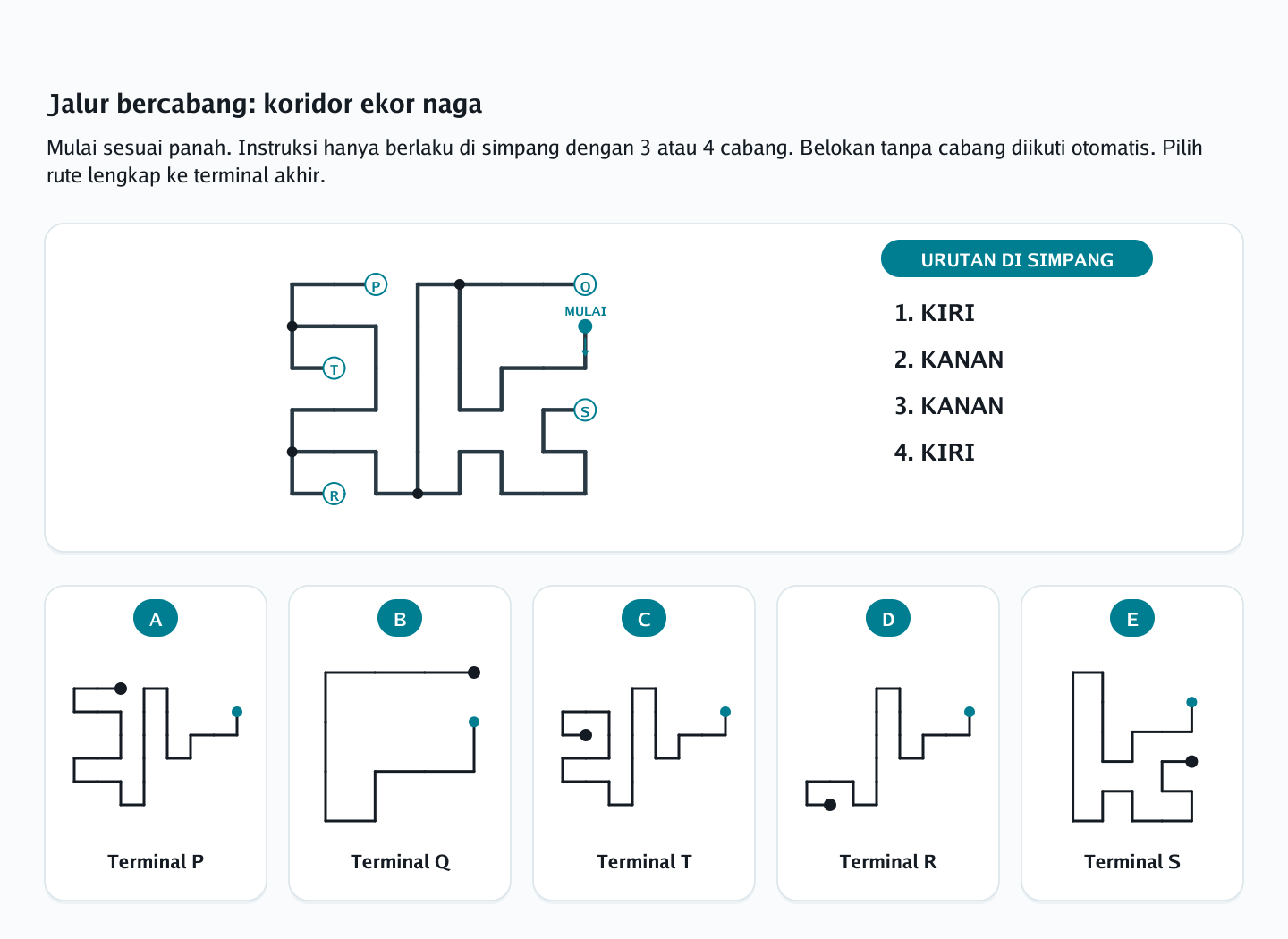
Task: Click terminal S circle in maze
Action: 585,410
